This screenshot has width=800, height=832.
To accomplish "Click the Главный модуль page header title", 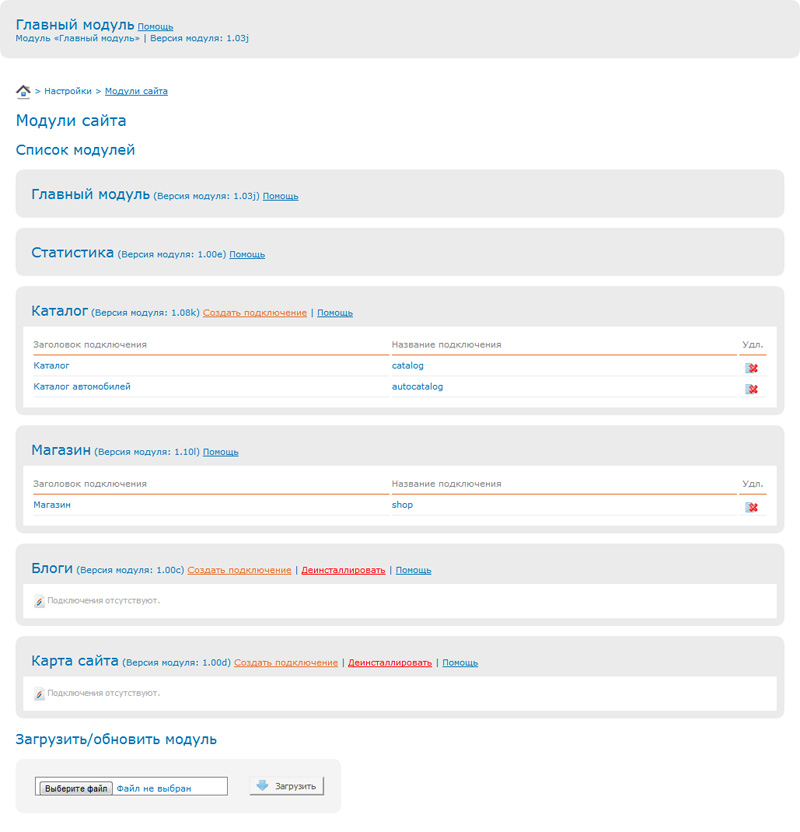I will coord(75,24).
